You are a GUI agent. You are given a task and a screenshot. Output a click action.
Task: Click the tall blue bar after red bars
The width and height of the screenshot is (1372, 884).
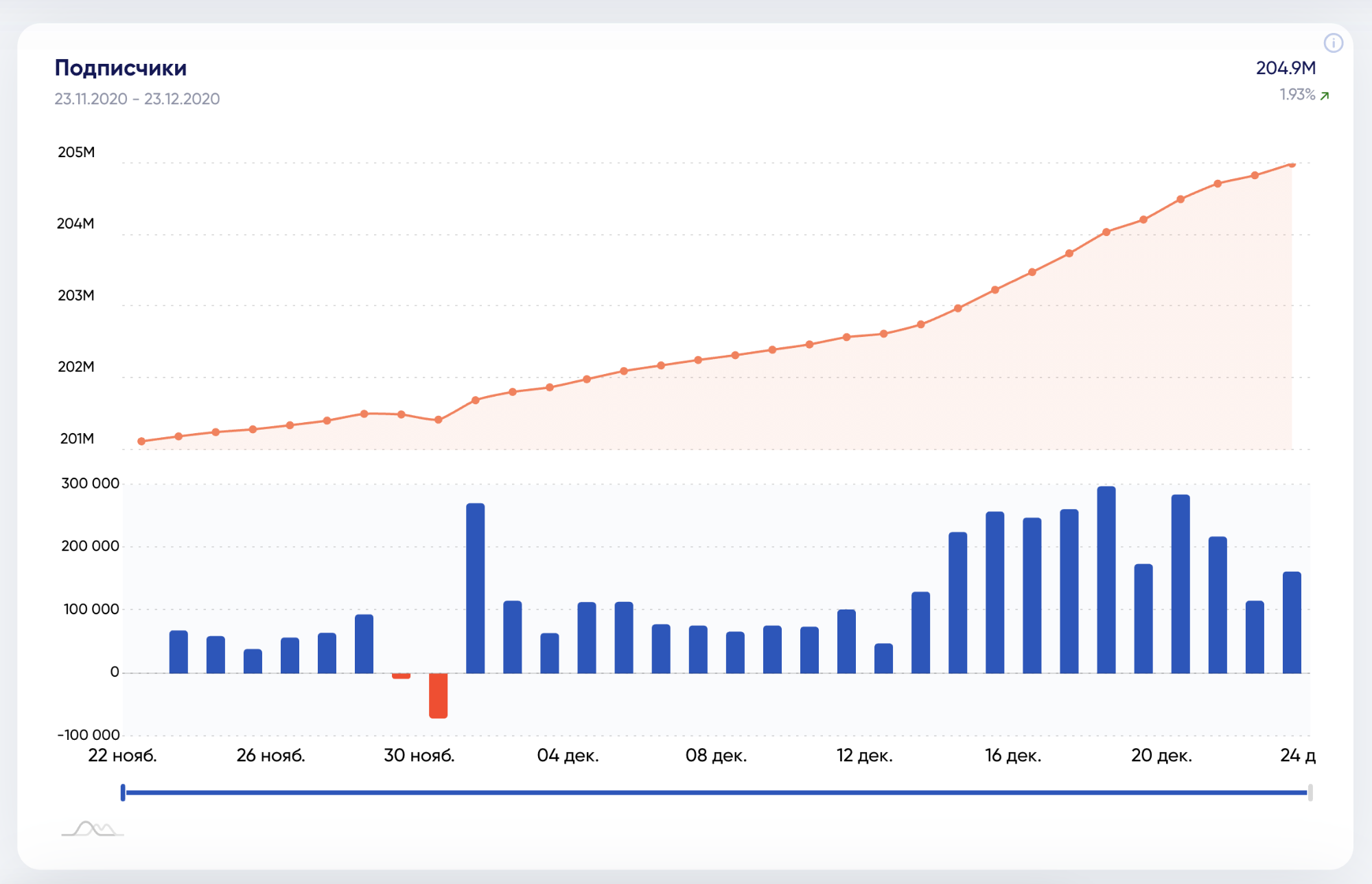click(475, 588)
